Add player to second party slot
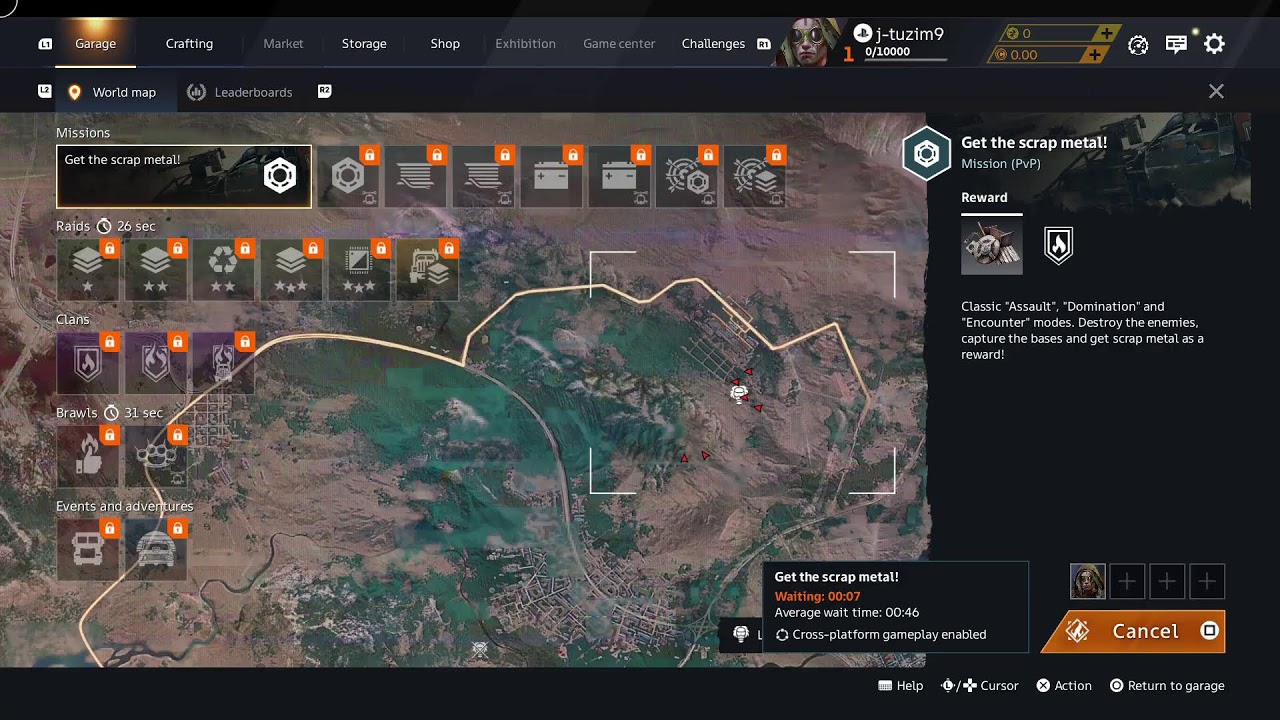 pos(1127,581)
